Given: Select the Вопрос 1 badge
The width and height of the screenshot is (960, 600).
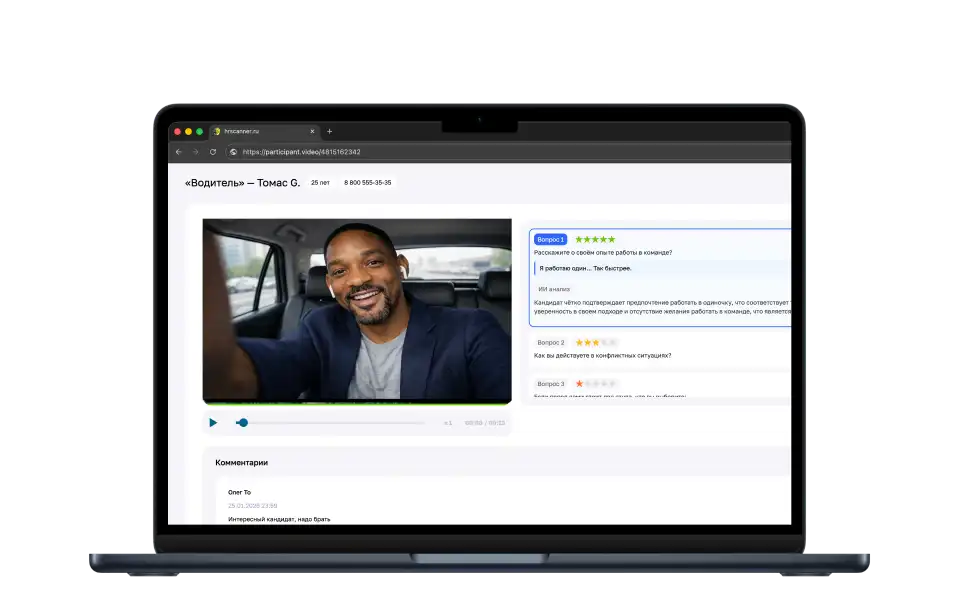Looking at the screenshot, I should coord(551,240).
